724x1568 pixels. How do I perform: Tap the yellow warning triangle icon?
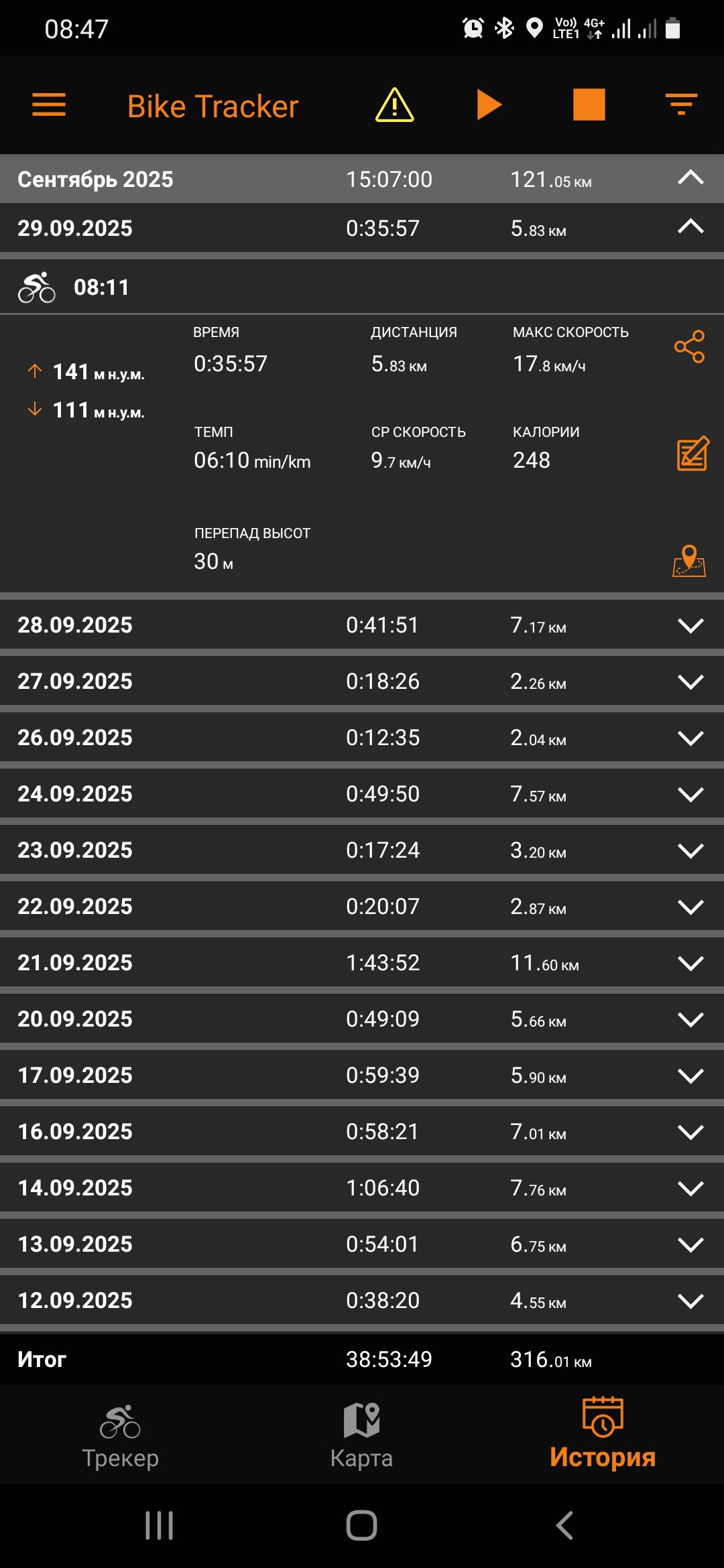(394, 105)
